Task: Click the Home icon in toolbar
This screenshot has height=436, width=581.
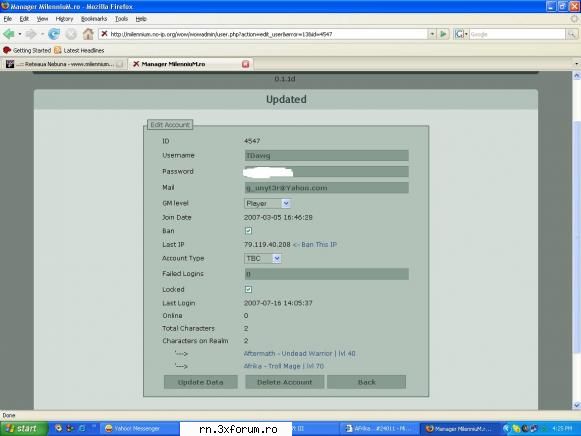Action: [88, 34]
